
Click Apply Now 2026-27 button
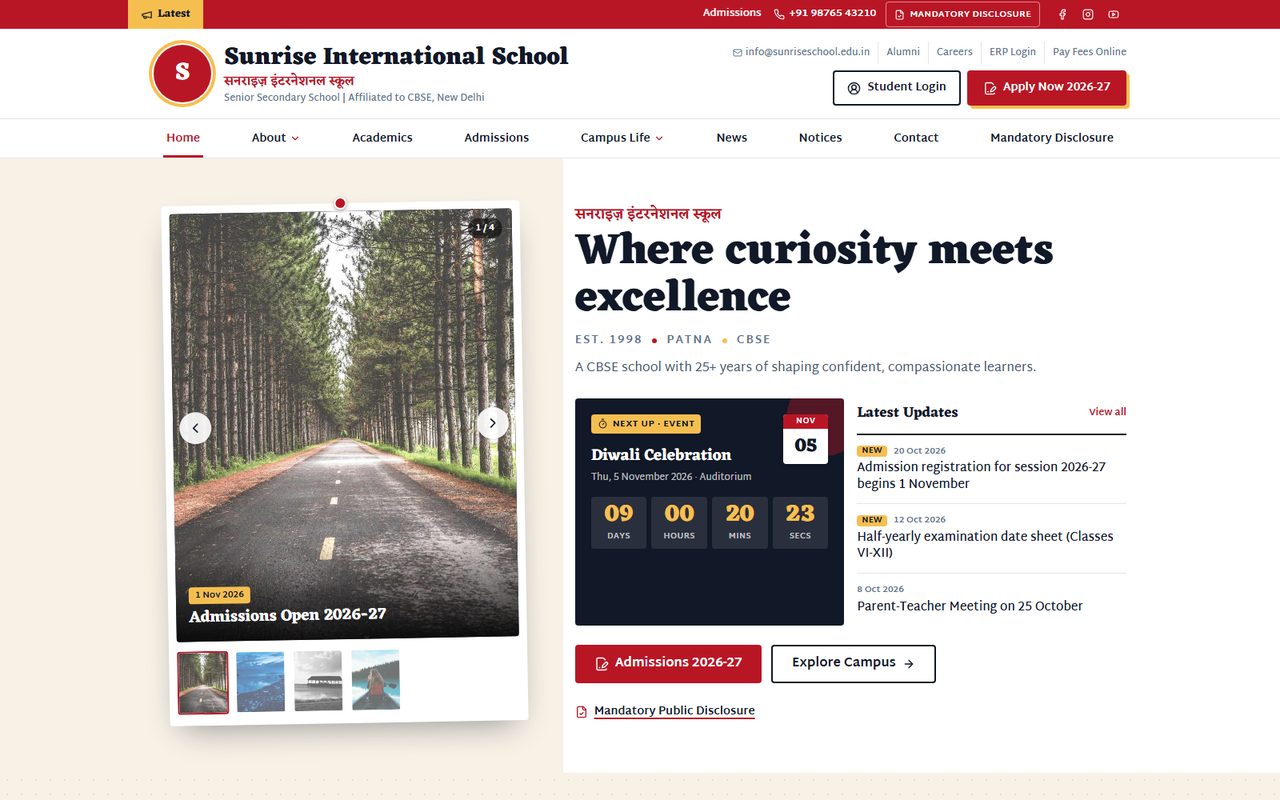click(x=1047, y=88)
